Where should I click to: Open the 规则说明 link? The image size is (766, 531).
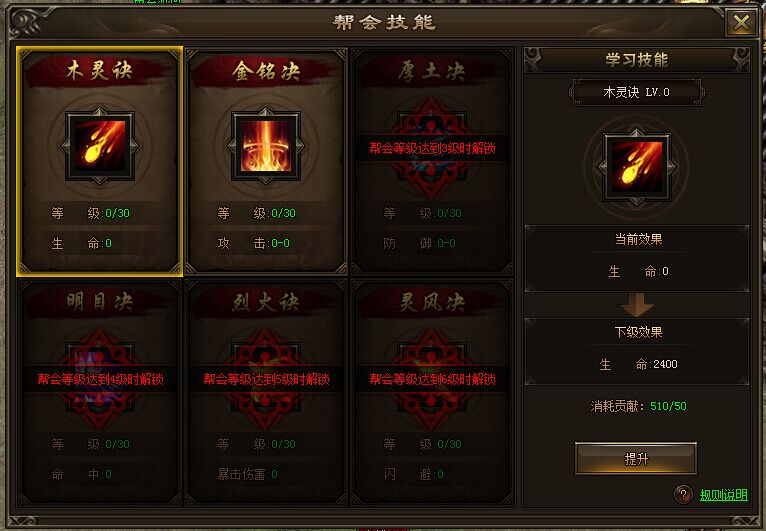[x=723, y=495]
